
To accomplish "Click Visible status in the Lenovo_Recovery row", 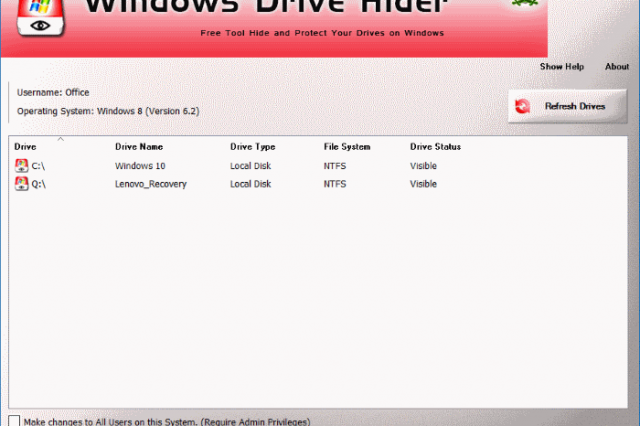I will click(423, 184).
